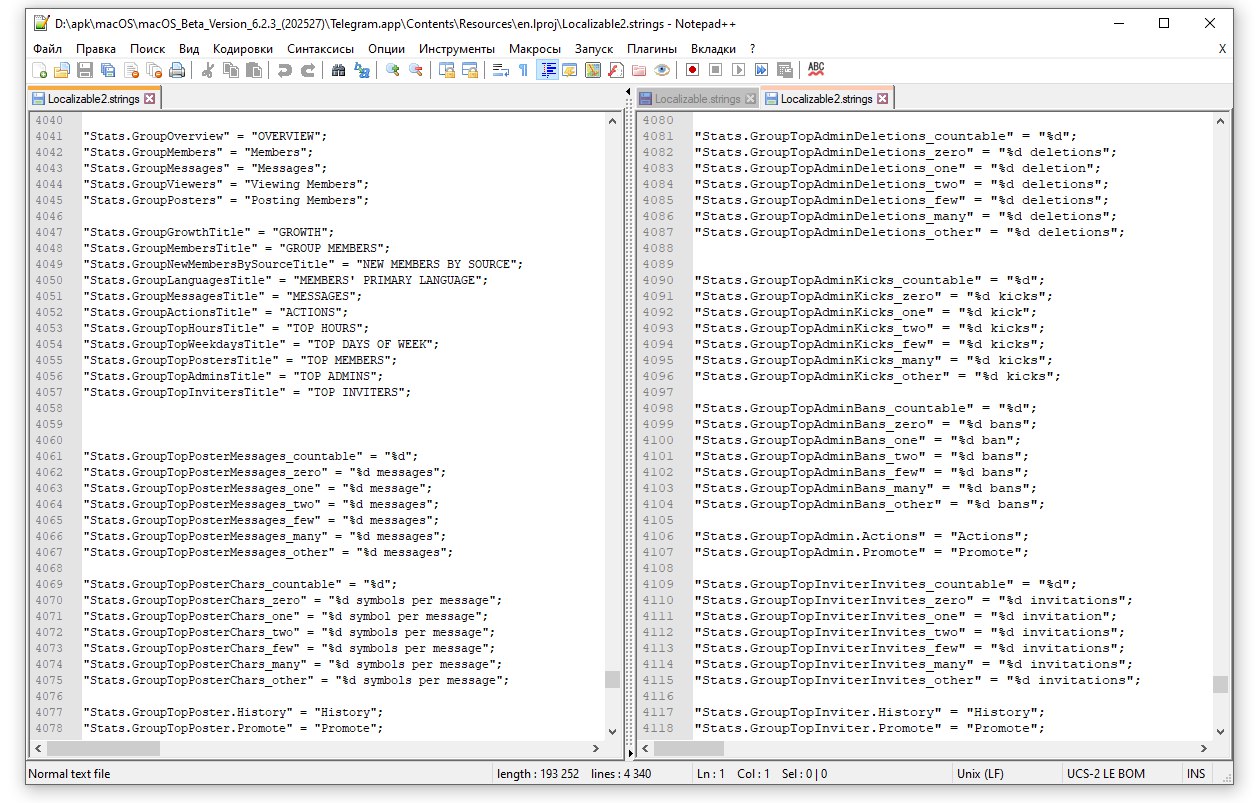This screenshot has height=803, width=1259.
Task: Click the Zoom In magnifier icon
Action: point(393,70)
